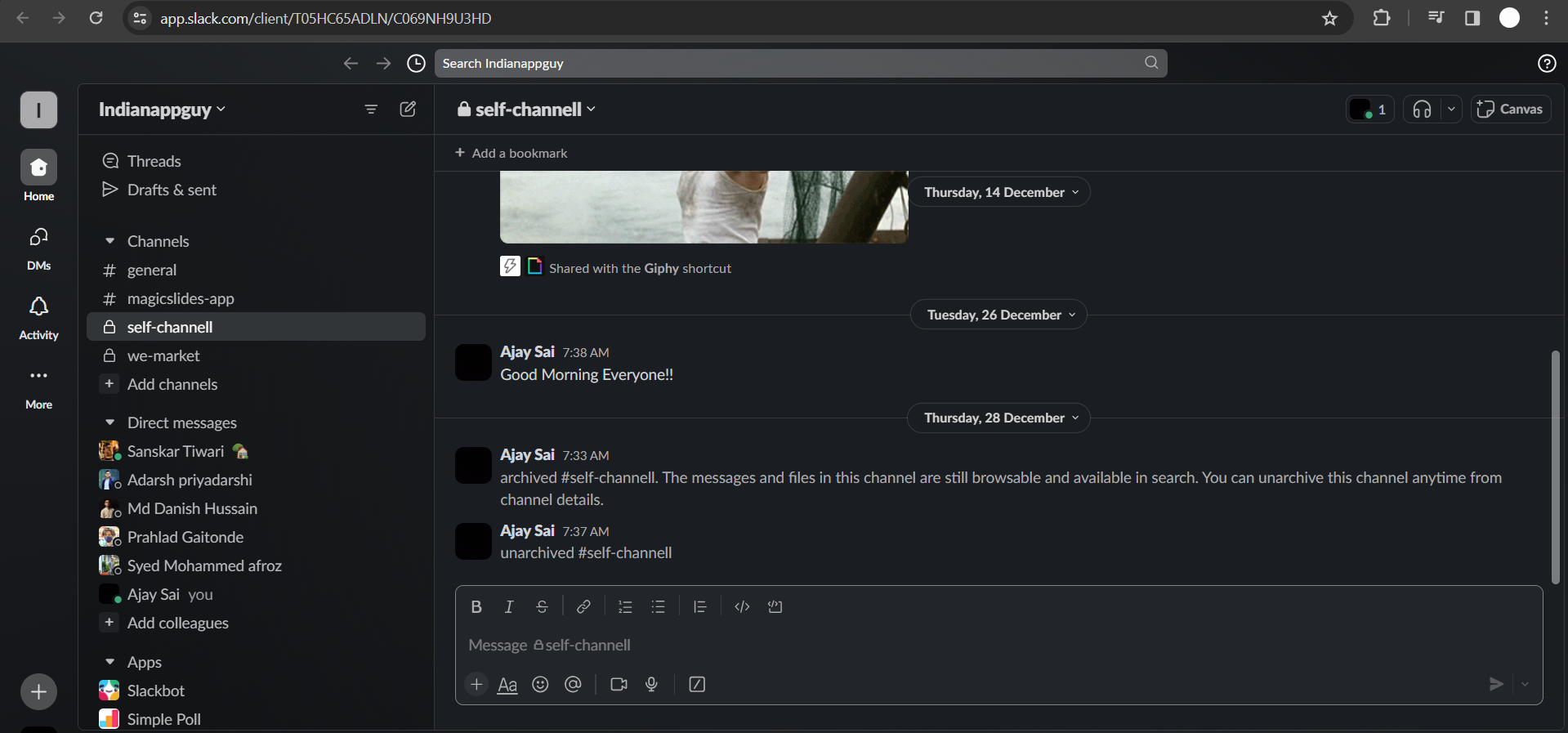Toggle ordered list formatting
1568x733 pixels.
pyautogui.click(x=625, y=606)
